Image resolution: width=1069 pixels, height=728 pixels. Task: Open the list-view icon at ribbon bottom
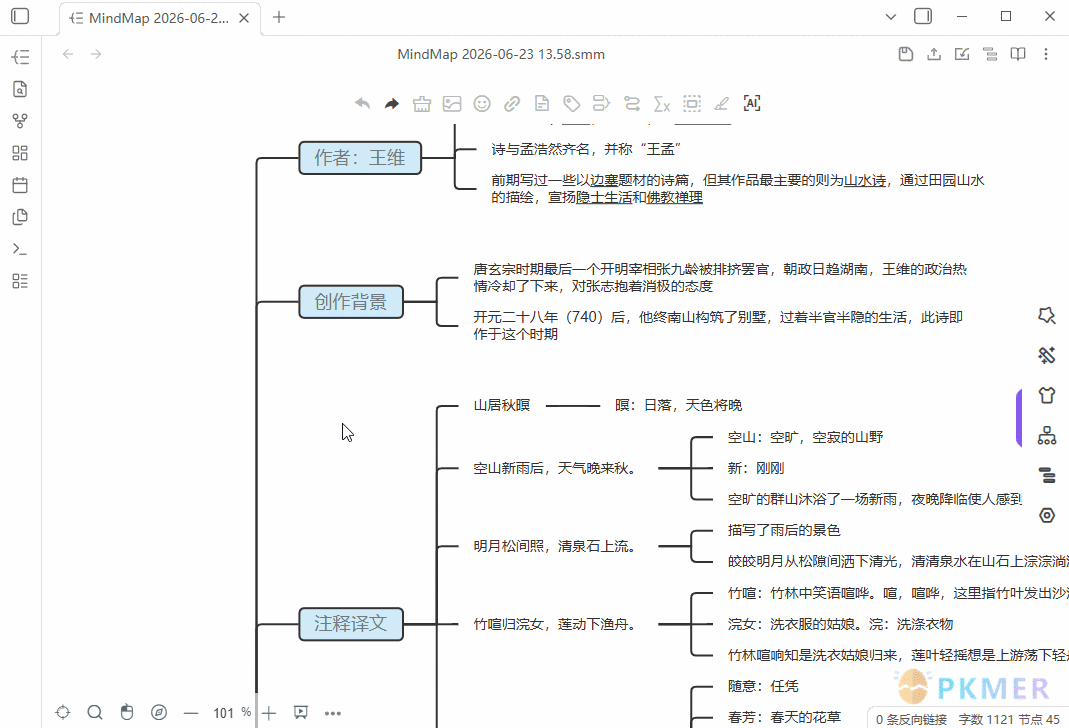[20, 281]
